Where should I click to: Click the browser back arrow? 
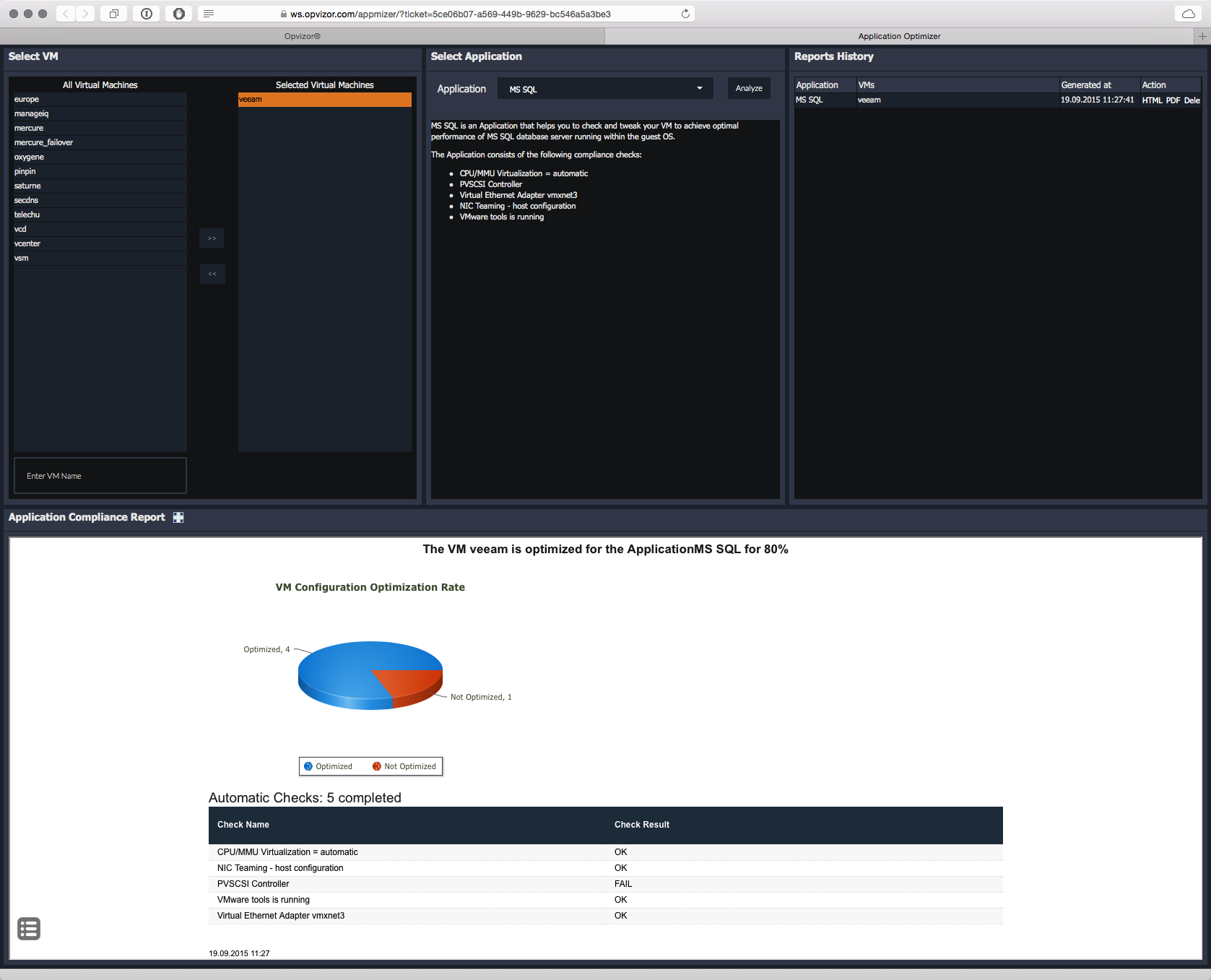point(66,14)
